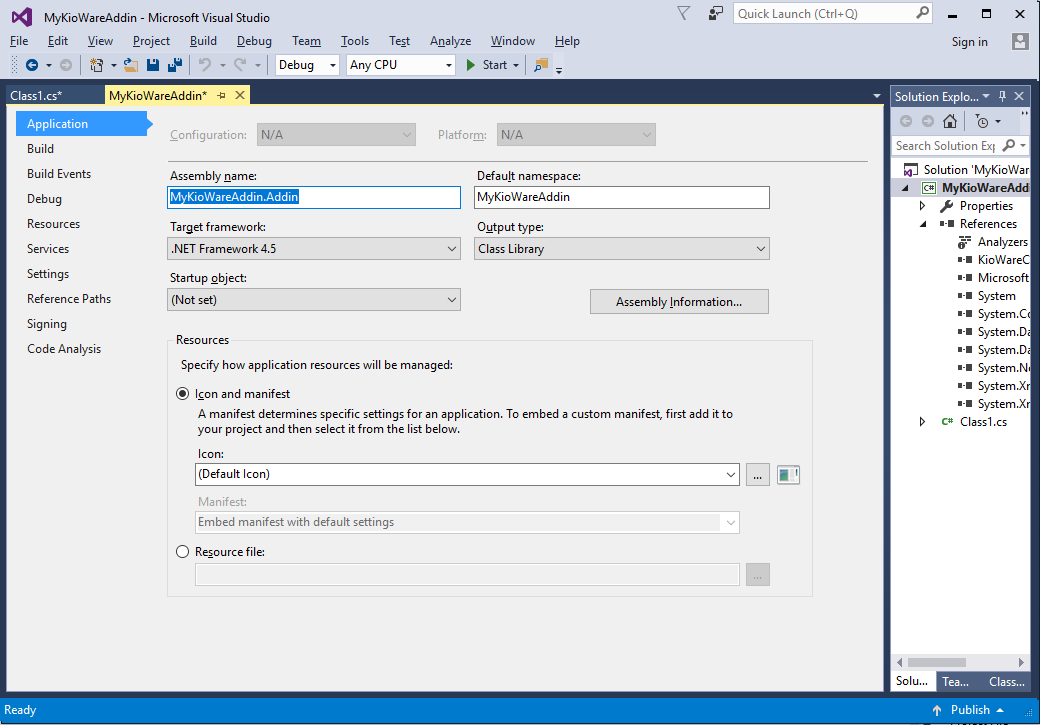This screenshot has width=1040, height=725.
Task: Open the File menu
Action: pos(19,41)
